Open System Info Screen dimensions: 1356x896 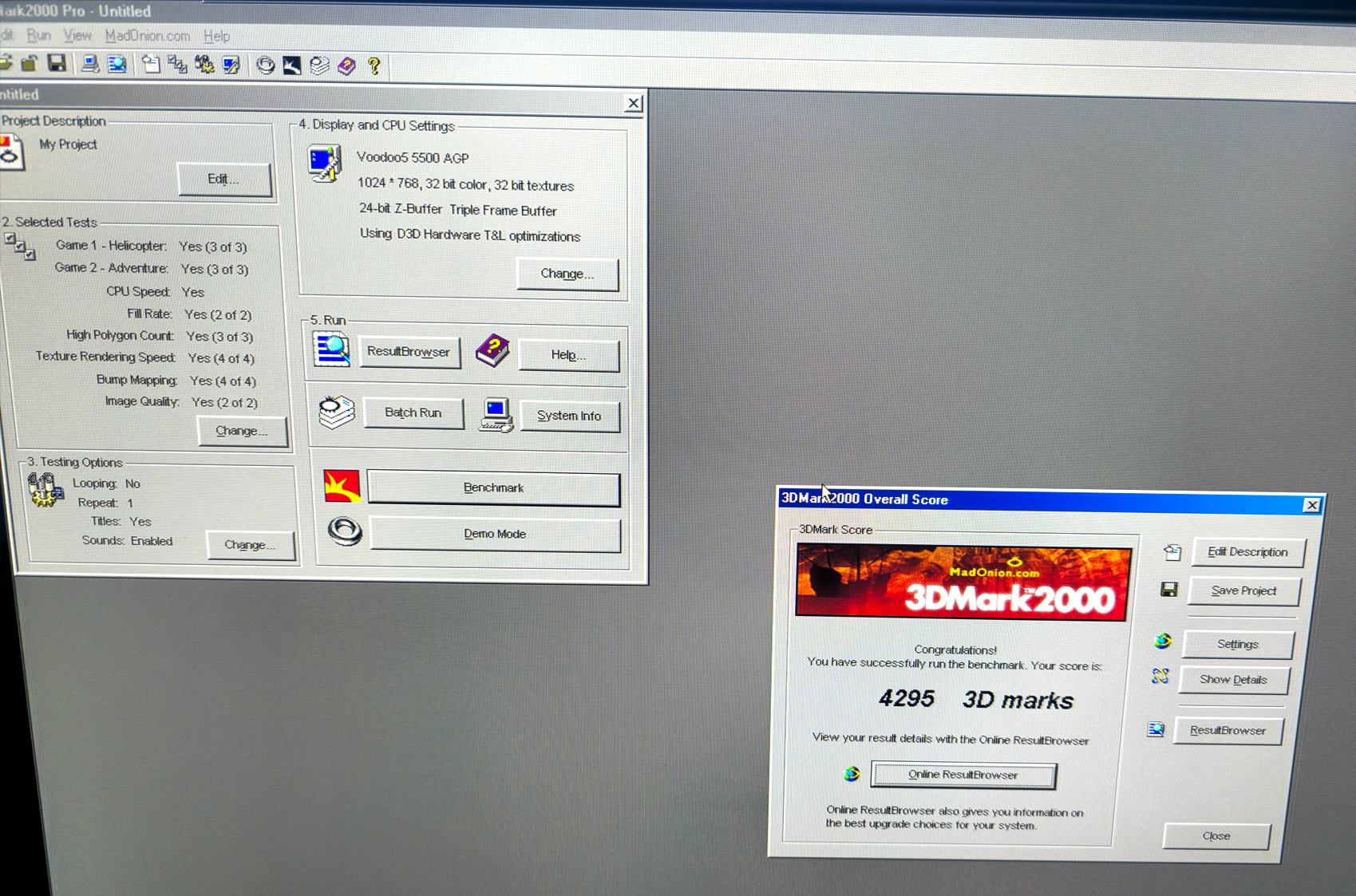point(570,416)
